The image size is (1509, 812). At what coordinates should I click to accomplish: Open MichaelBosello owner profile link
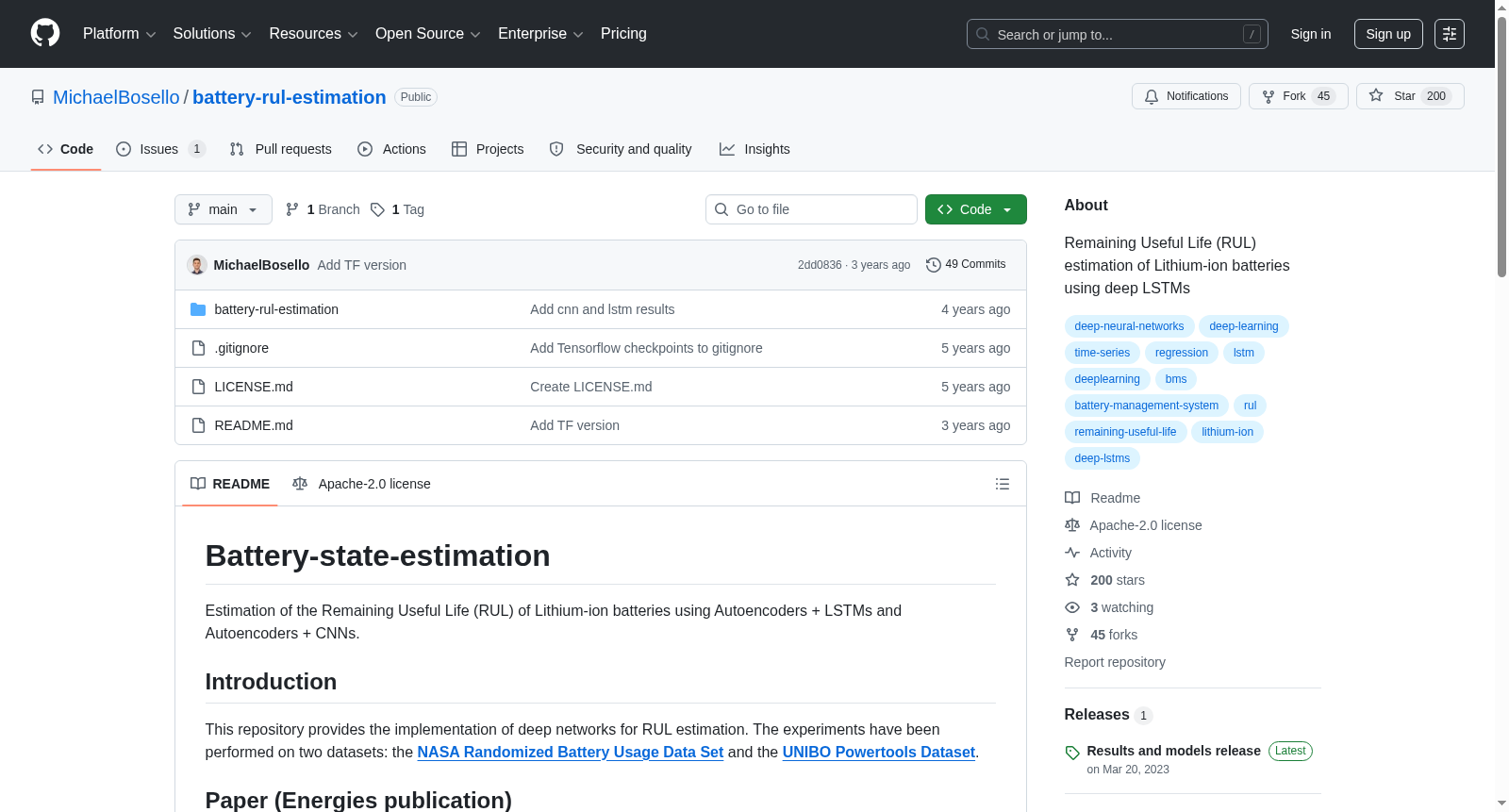pyautogui.click(x=116, y=97)
